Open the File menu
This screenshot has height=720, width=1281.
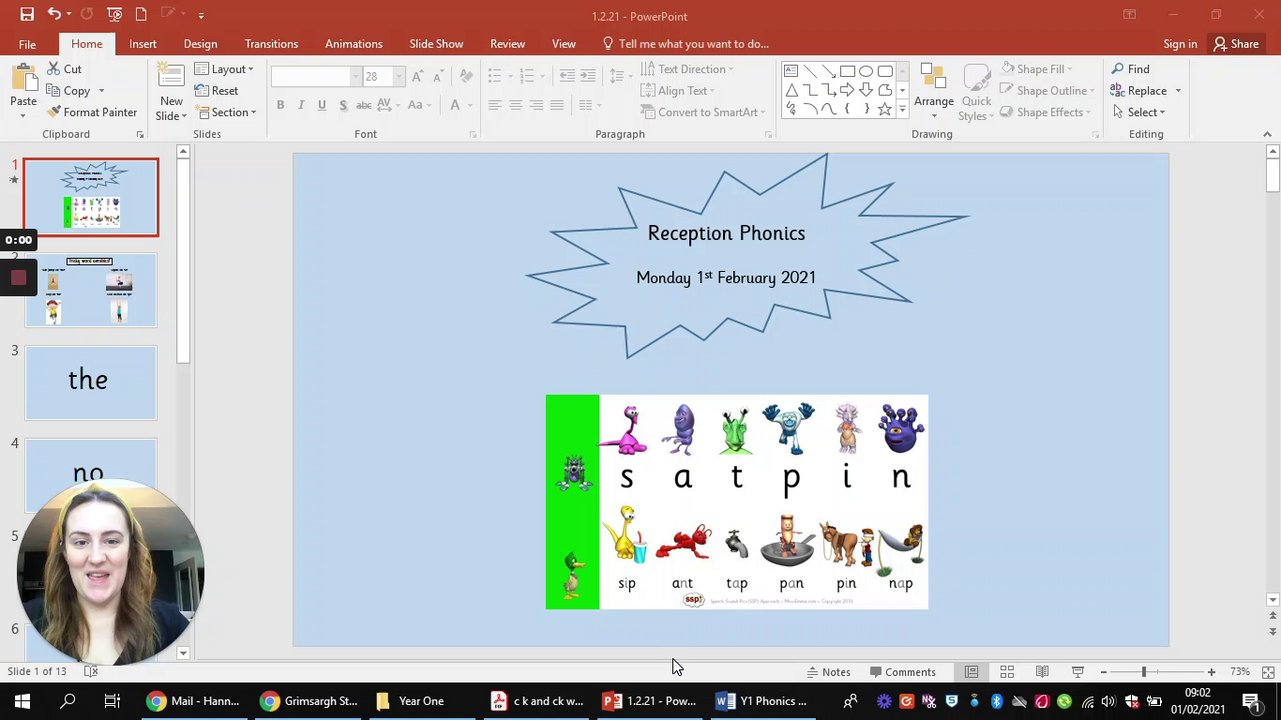[x=27, y=44]
